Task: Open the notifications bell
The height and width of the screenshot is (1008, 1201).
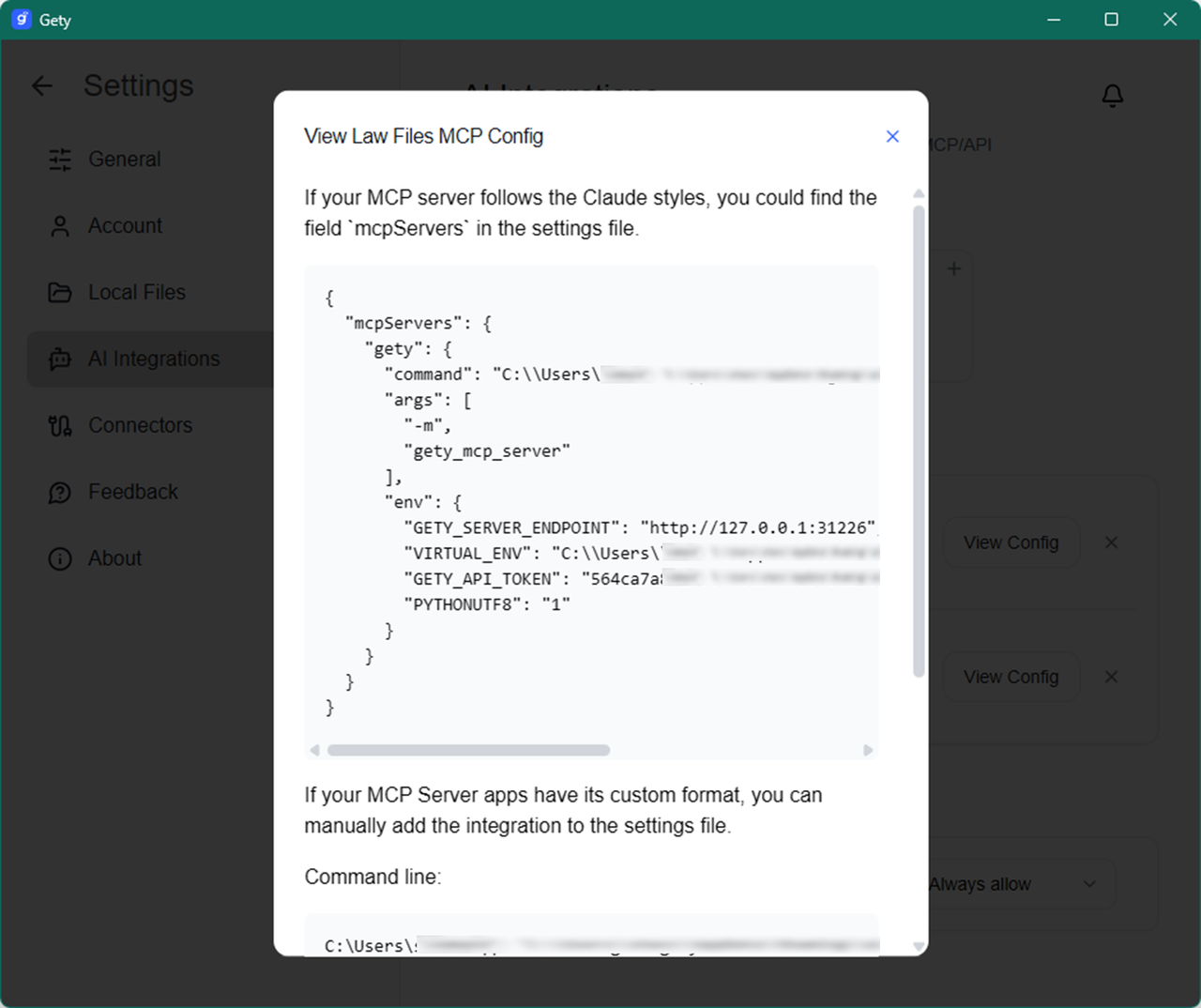Action: (1113, 96)
